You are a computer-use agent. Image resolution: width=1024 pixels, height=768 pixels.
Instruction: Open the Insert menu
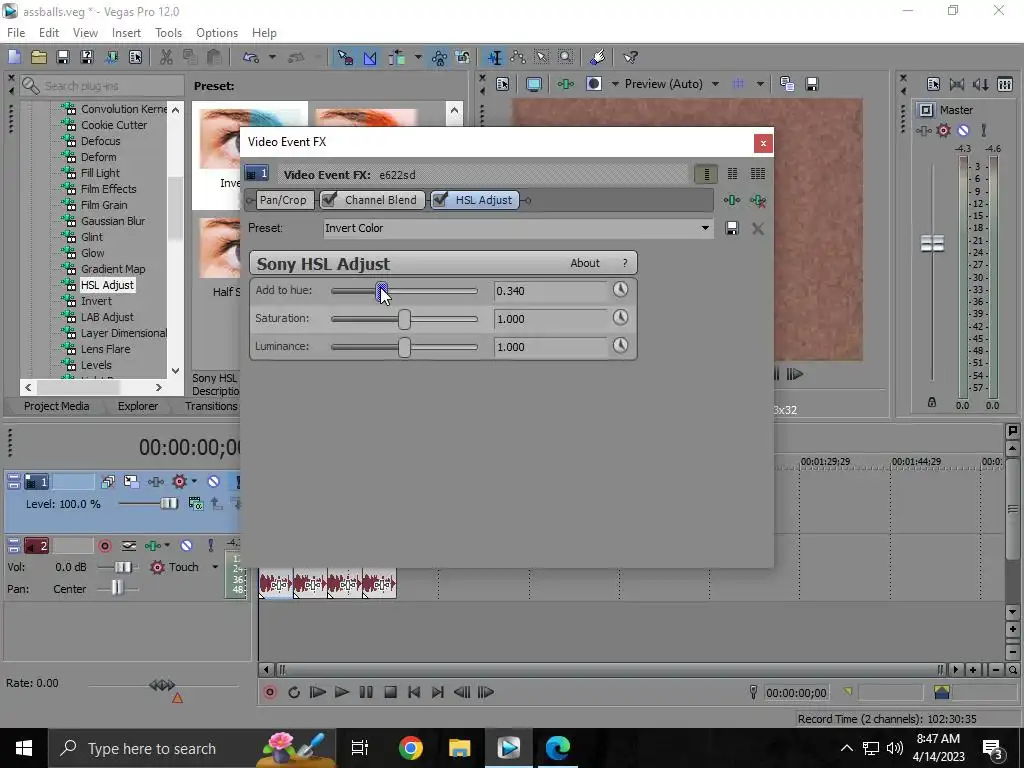(x=126, y=33)
